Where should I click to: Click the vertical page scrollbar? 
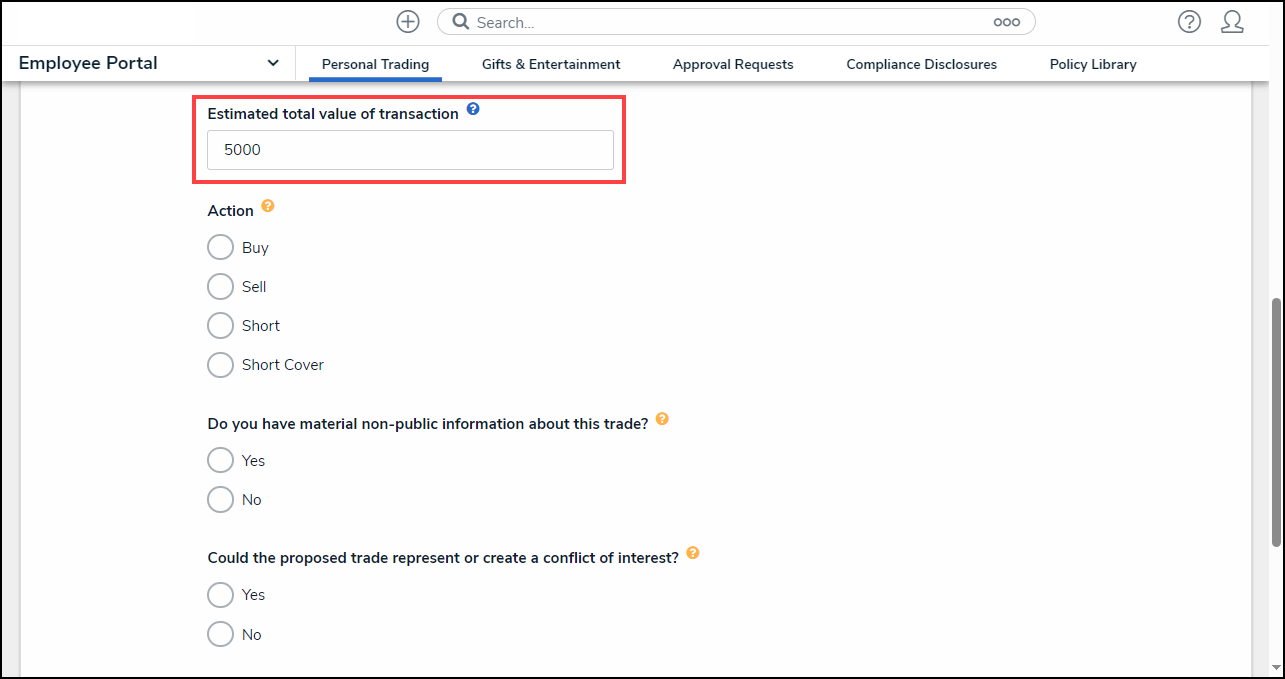coord(1275,420)
